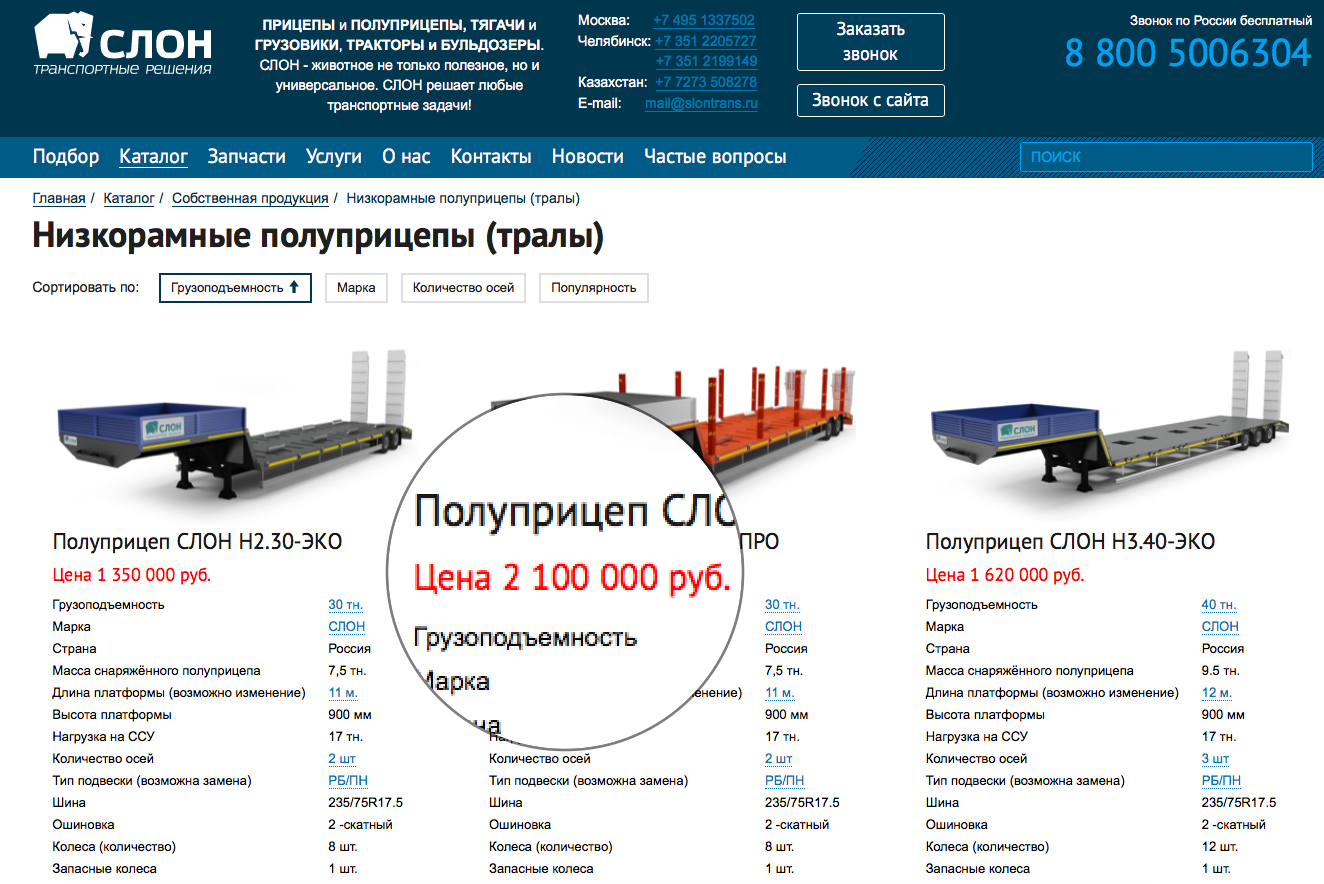The height and width of the screenshot is (884, 1324).
Task: Click the page heading Низкорамные полуприцепы (тралы)
Action: pyautogui.click(x=319, y=237)
